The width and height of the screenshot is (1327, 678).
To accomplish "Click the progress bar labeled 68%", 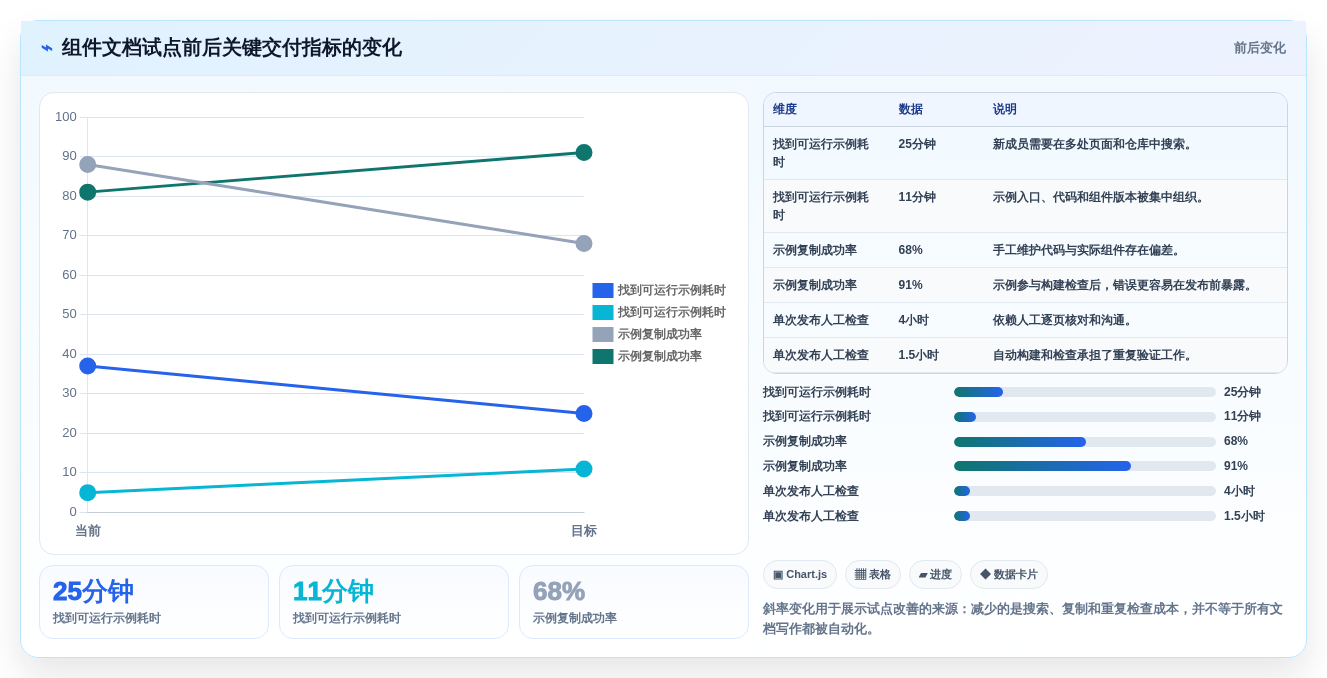I will click(x=1085, y=441).
